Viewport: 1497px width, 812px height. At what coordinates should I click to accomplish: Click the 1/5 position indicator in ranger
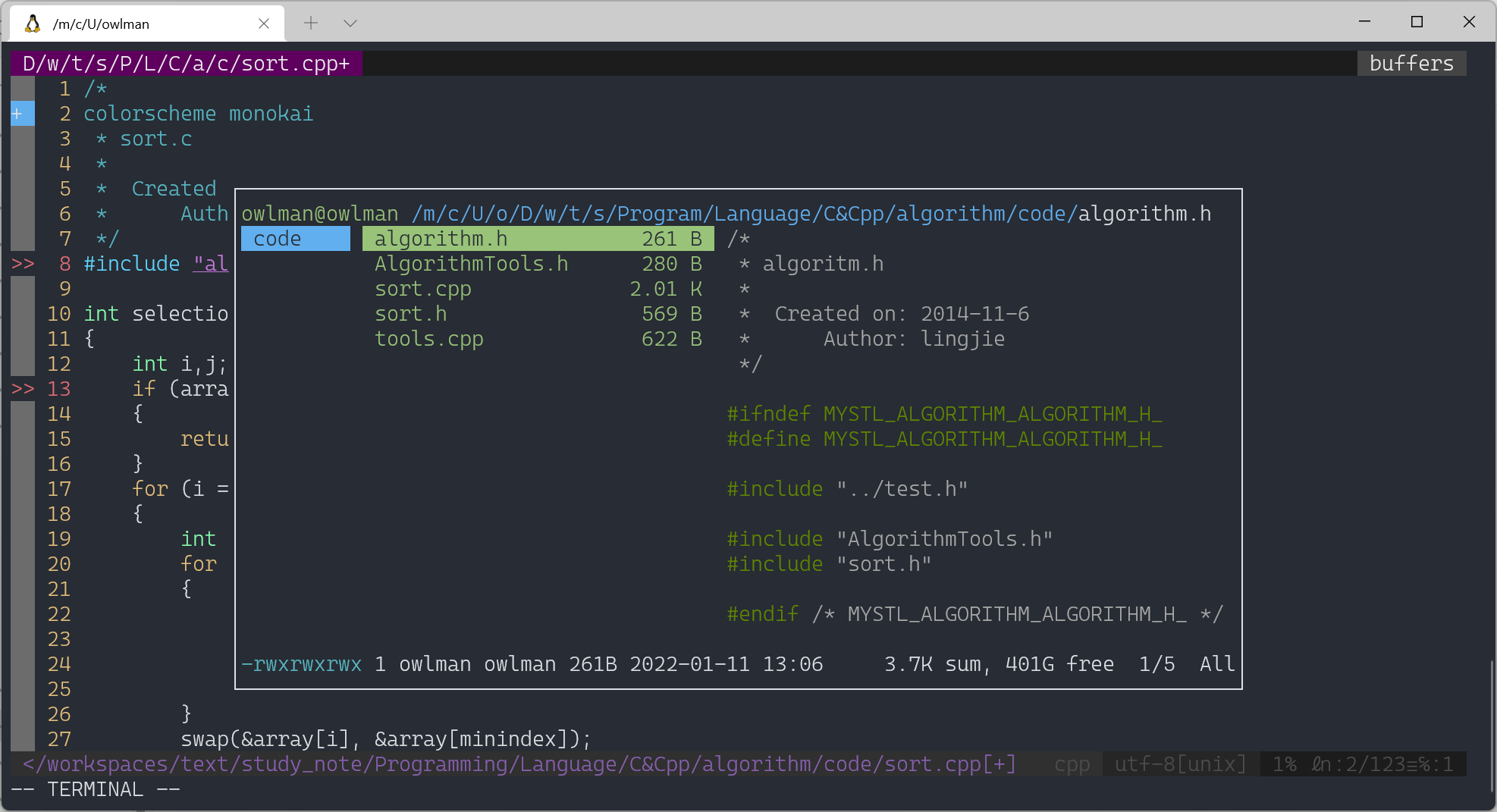coord(1157,664)
